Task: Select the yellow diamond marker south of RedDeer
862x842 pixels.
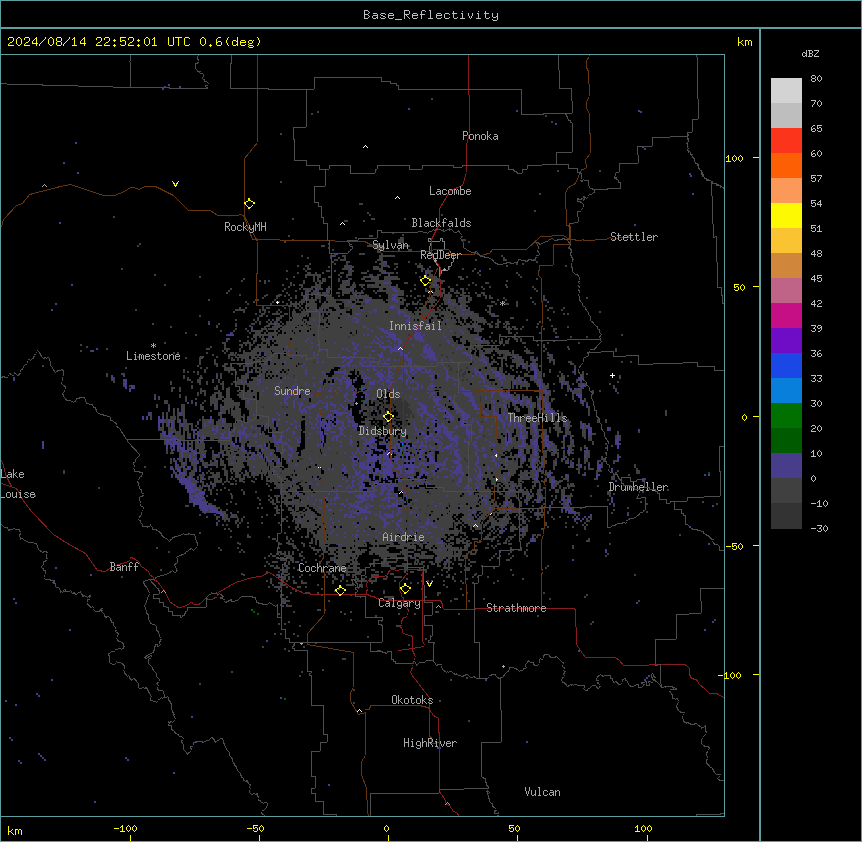Action: (426, 281)
